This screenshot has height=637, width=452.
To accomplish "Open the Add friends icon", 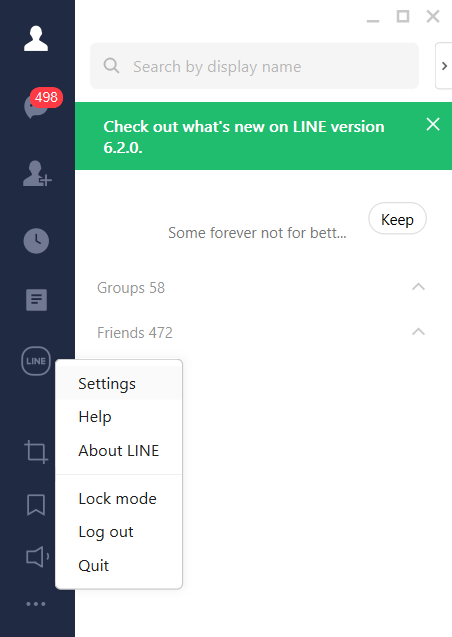I will coord(37,173).
